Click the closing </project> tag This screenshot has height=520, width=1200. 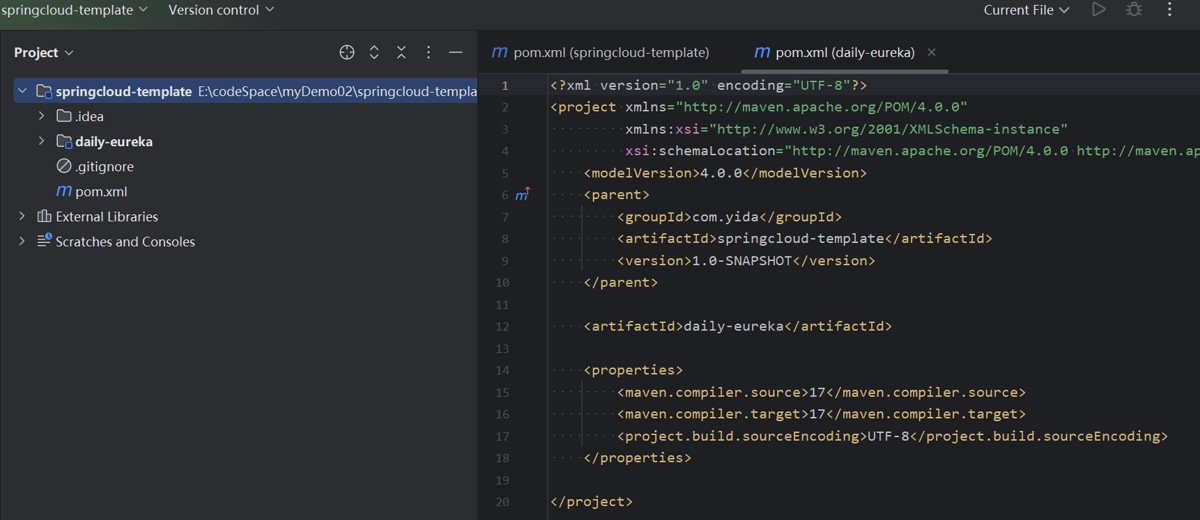(x=591, y=501)
